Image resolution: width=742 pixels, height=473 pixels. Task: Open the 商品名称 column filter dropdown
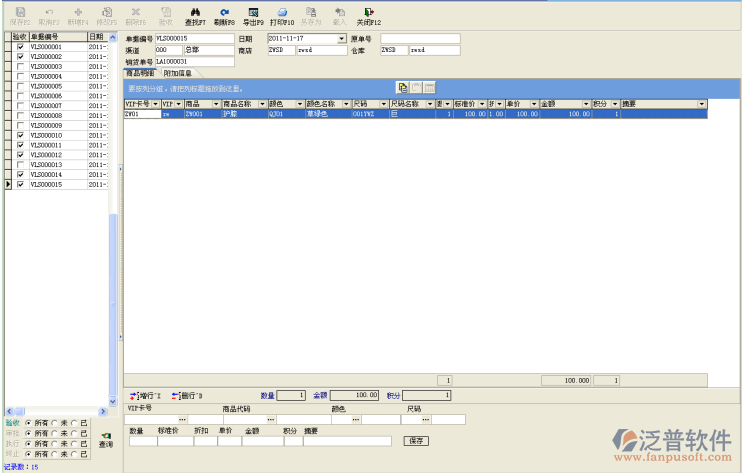coord(262,104)
